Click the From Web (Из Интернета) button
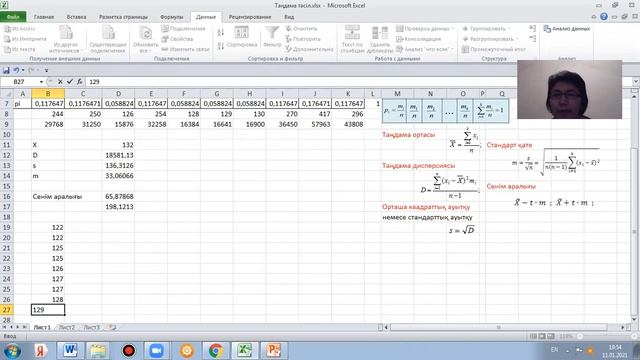Viewport: 640px width, 360px height. pos(25,39)
